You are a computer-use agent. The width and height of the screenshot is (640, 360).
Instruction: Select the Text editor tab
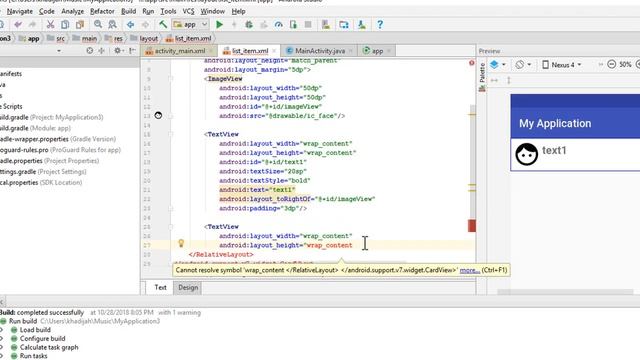point(160,287)
